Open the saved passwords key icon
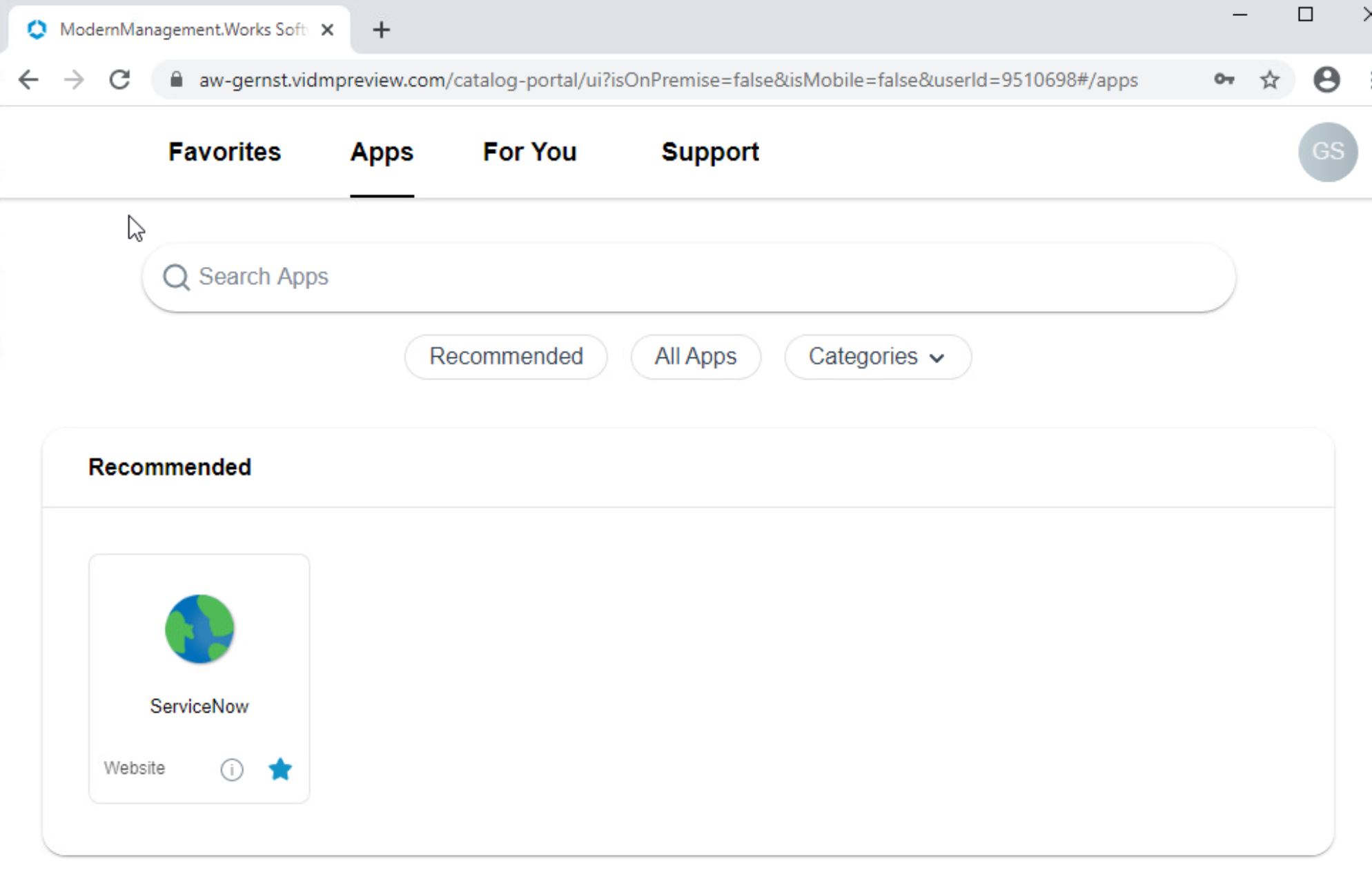The image size is (1372, 870). pos(1224,80)
